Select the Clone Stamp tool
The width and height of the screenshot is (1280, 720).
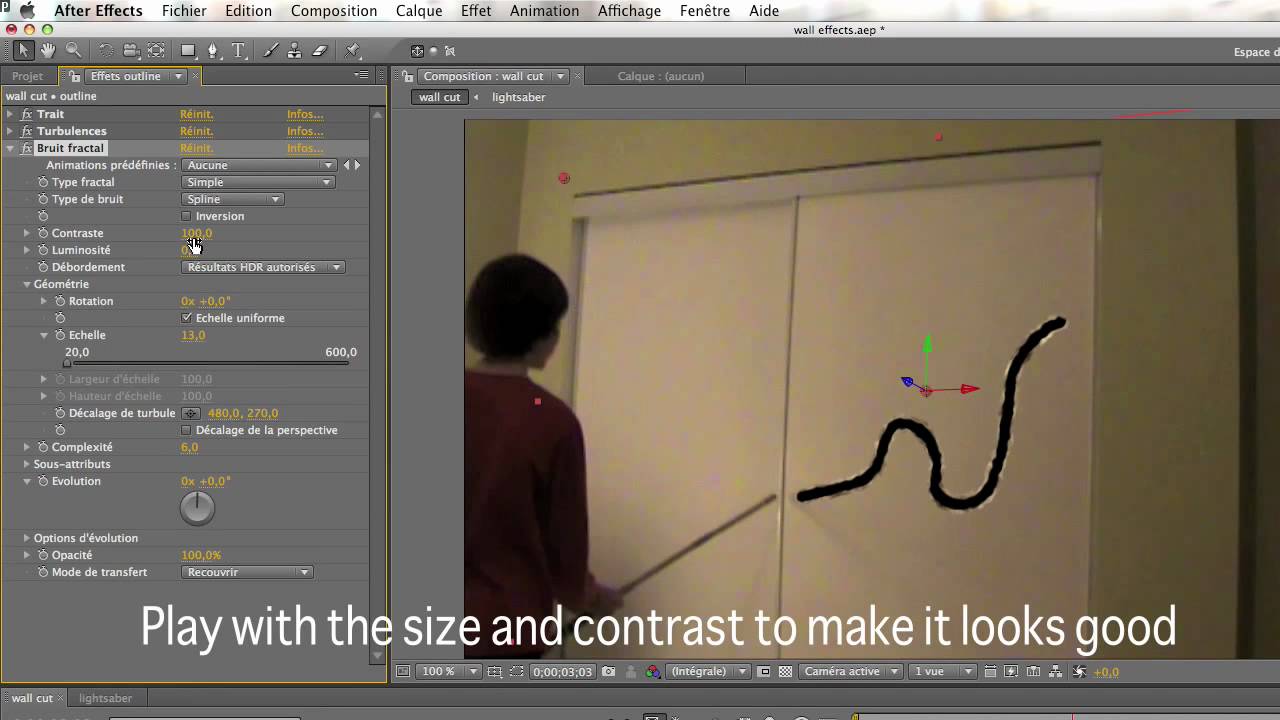click(295, 50)
